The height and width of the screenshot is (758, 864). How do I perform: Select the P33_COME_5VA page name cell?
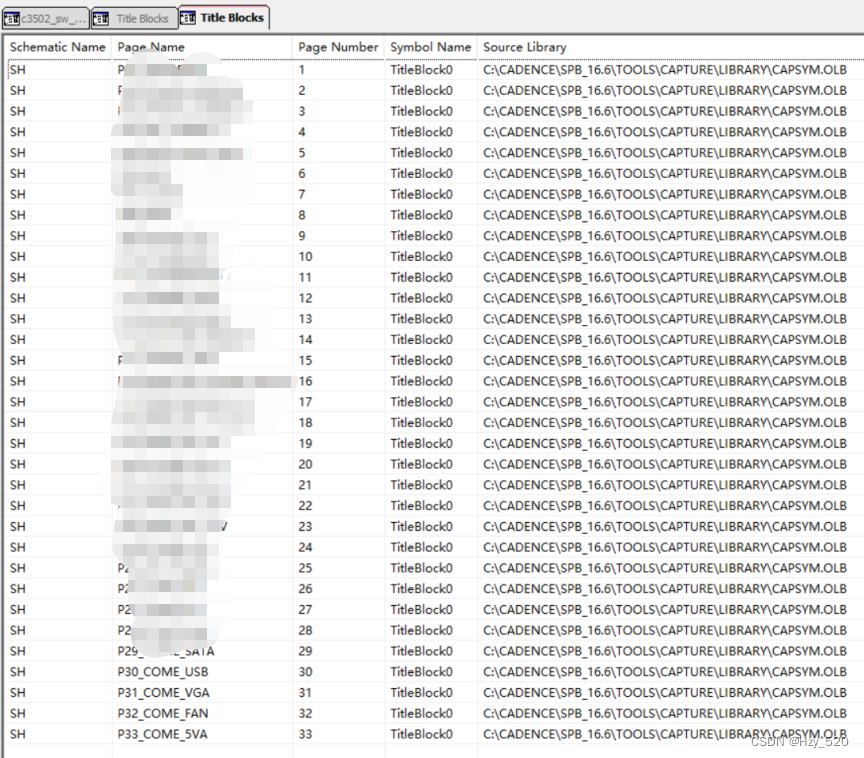point(163,734)
